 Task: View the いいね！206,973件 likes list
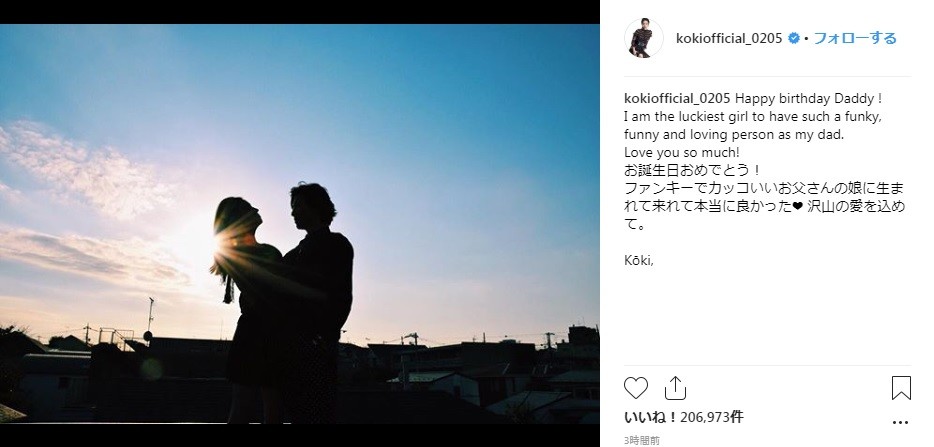click(683, 417)
